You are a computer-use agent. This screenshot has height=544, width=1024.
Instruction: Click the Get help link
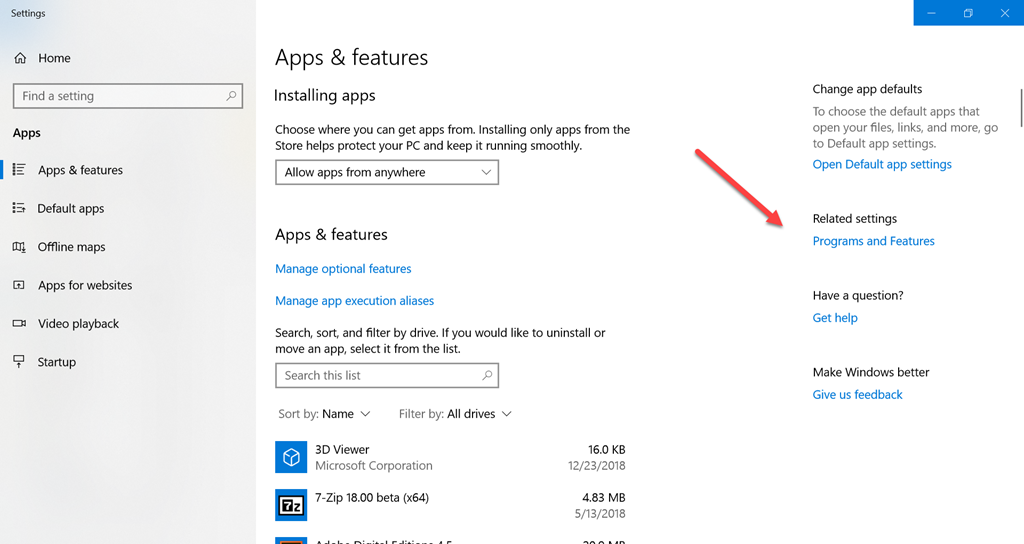click(x=835, y=318)
